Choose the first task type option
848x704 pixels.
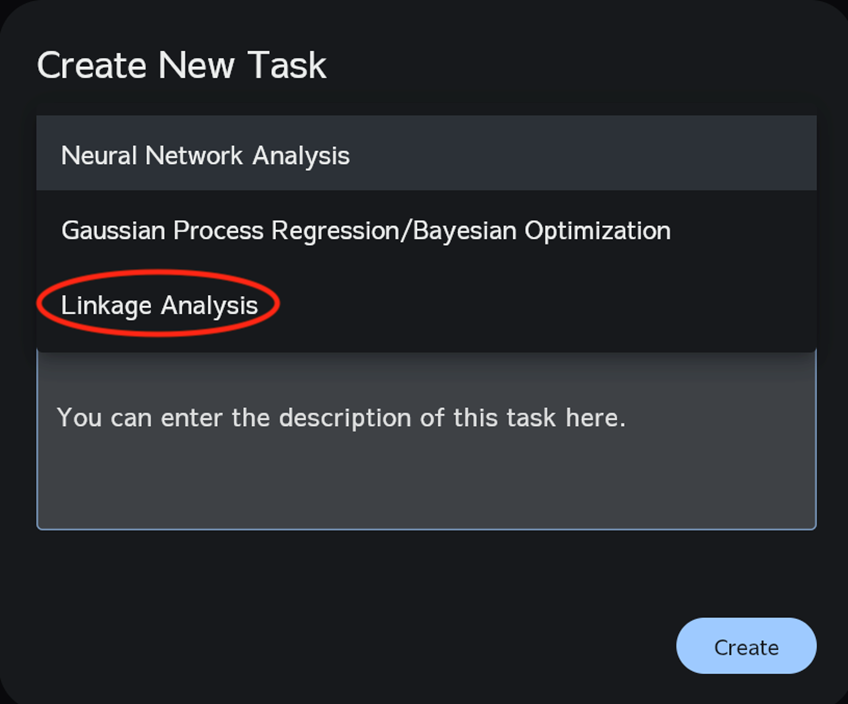[205, 156]
